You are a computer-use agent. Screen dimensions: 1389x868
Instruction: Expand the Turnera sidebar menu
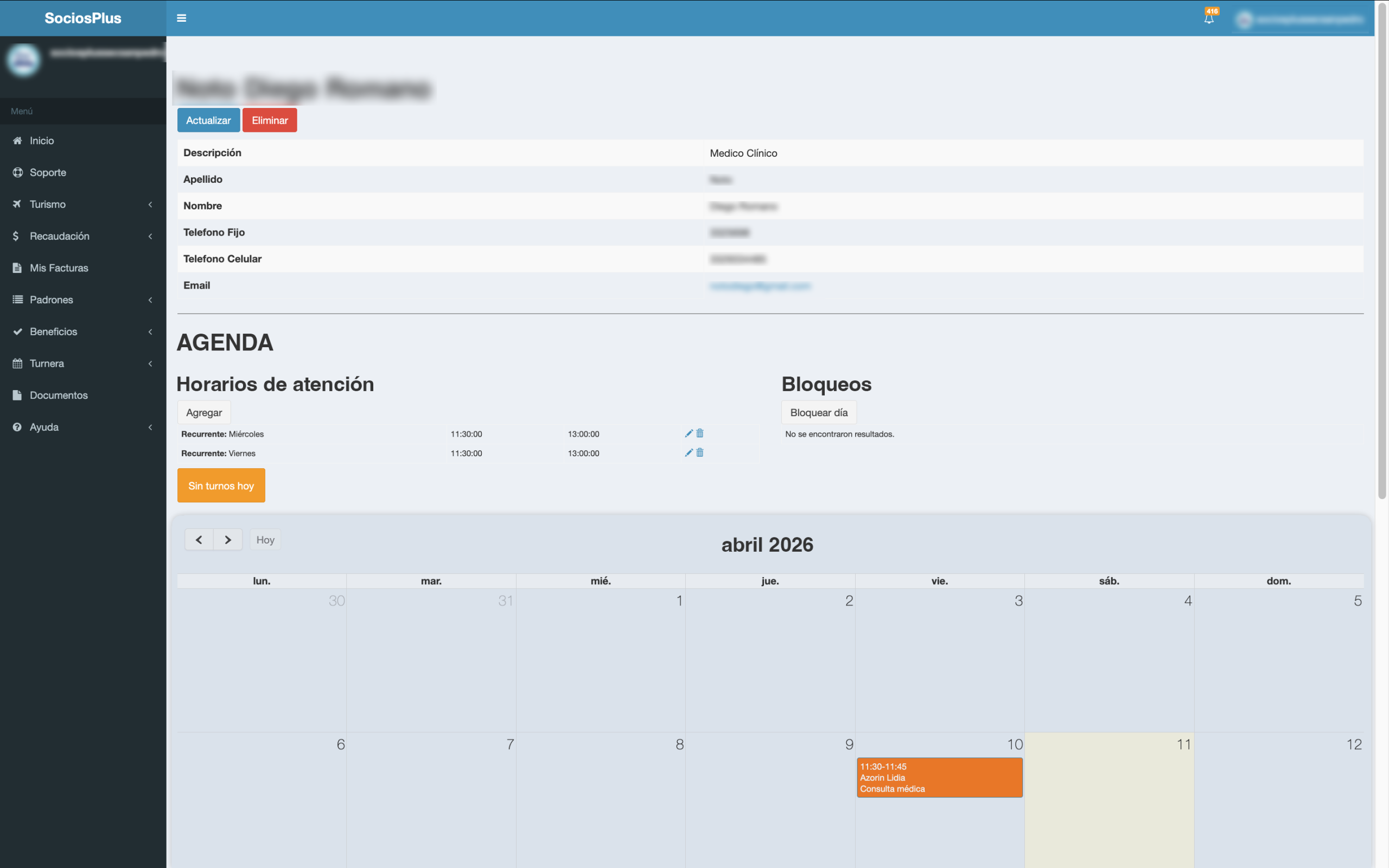(x=47, y=363)
